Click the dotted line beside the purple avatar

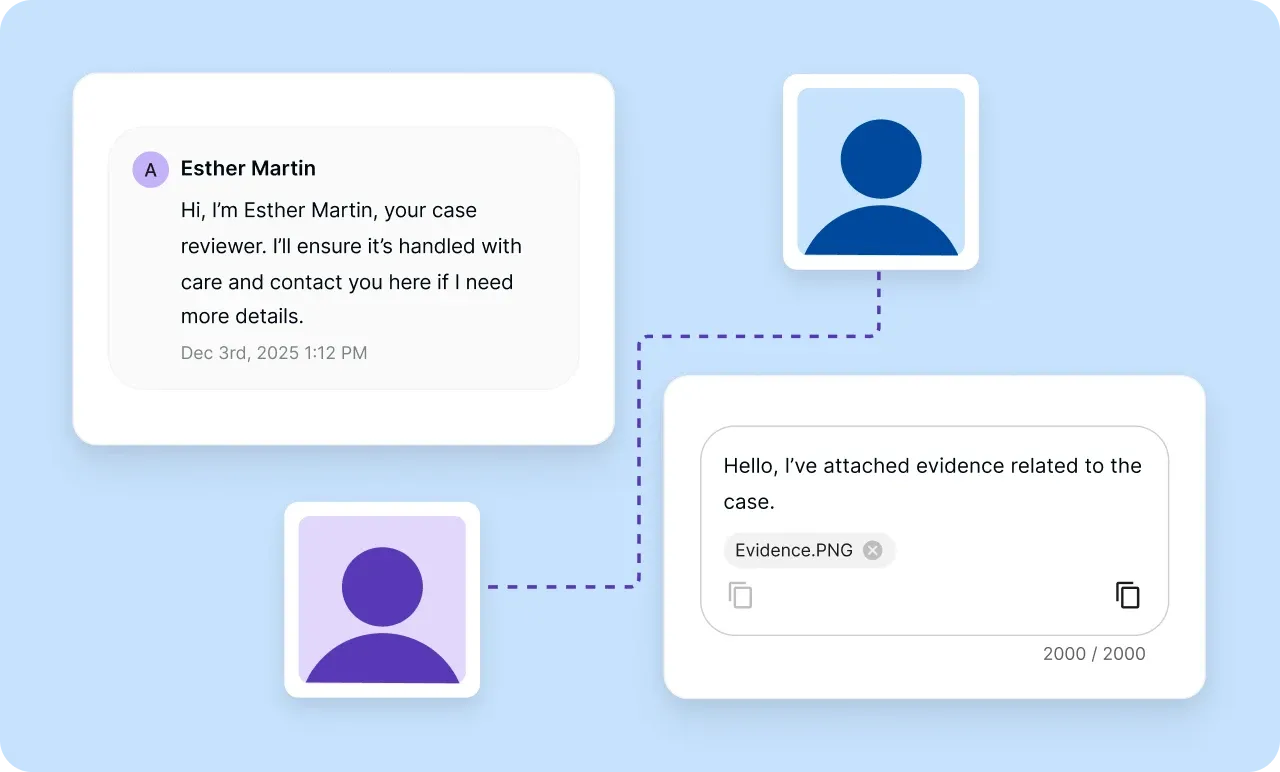[560, 586]
